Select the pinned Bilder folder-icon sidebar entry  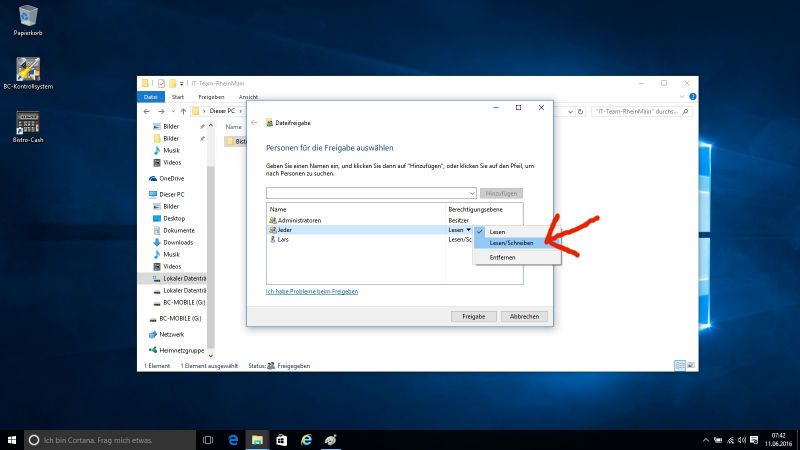(171, 139)
